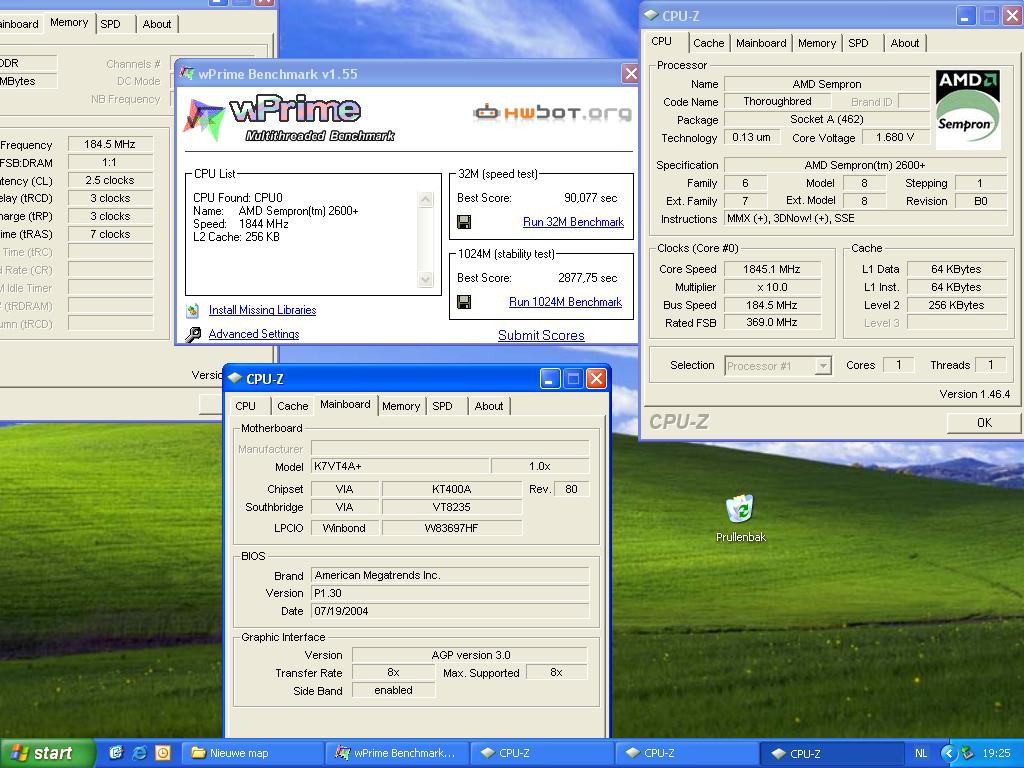Open Memory tab in top-right CPU-Z
The height and width of the screenshot is (768, 1024).
(816, 43)
